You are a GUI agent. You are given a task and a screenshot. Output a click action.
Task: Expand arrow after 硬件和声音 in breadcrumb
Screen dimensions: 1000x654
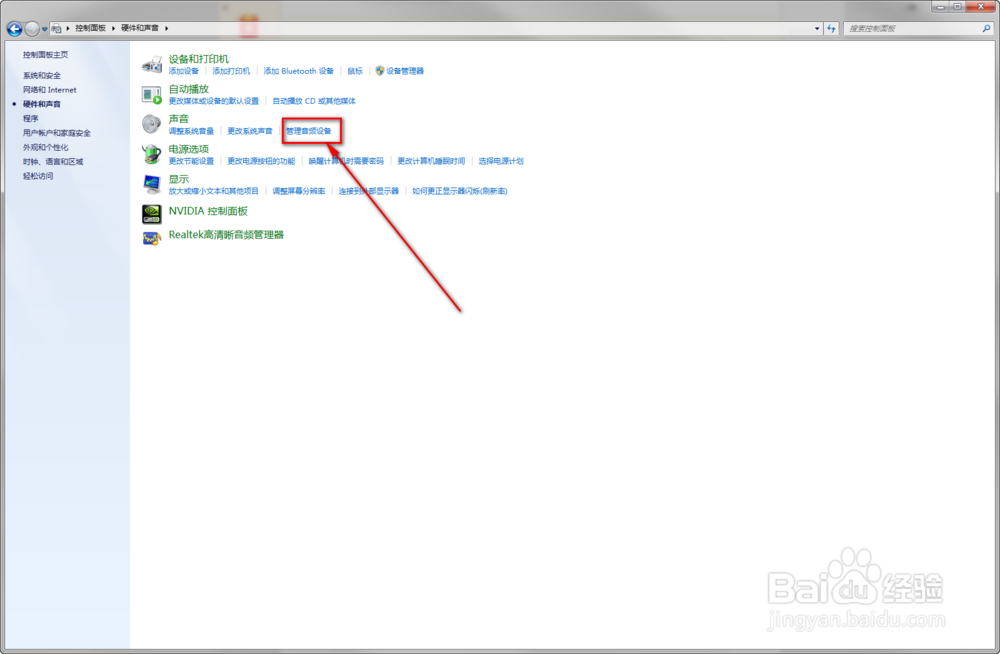tap(166, 28)
